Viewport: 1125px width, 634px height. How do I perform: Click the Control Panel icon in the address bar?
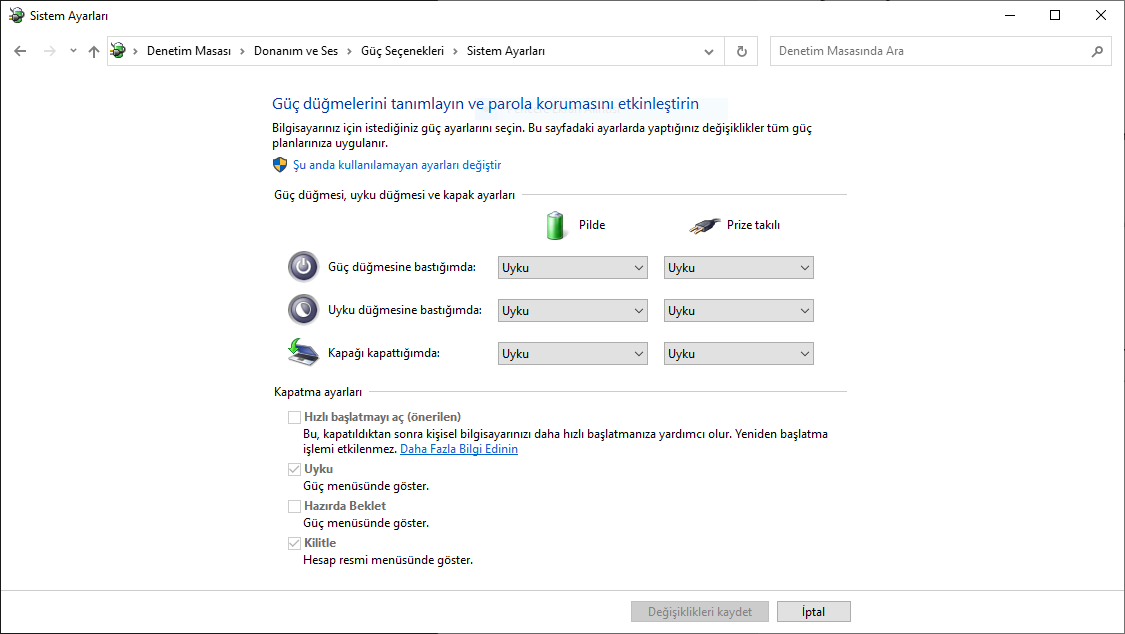[x=118, y=51]
